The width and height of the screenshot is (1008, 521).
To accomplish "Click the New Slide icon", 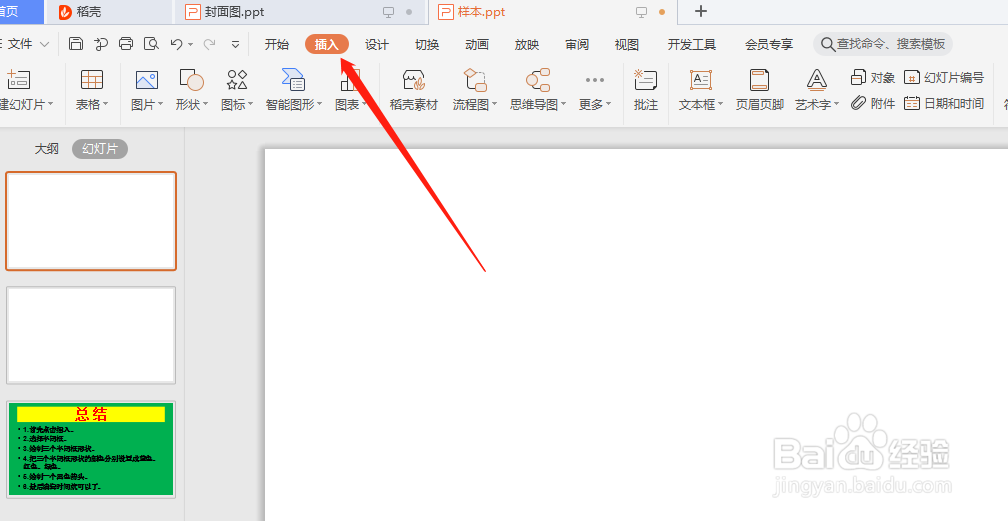I will [19, 80].
